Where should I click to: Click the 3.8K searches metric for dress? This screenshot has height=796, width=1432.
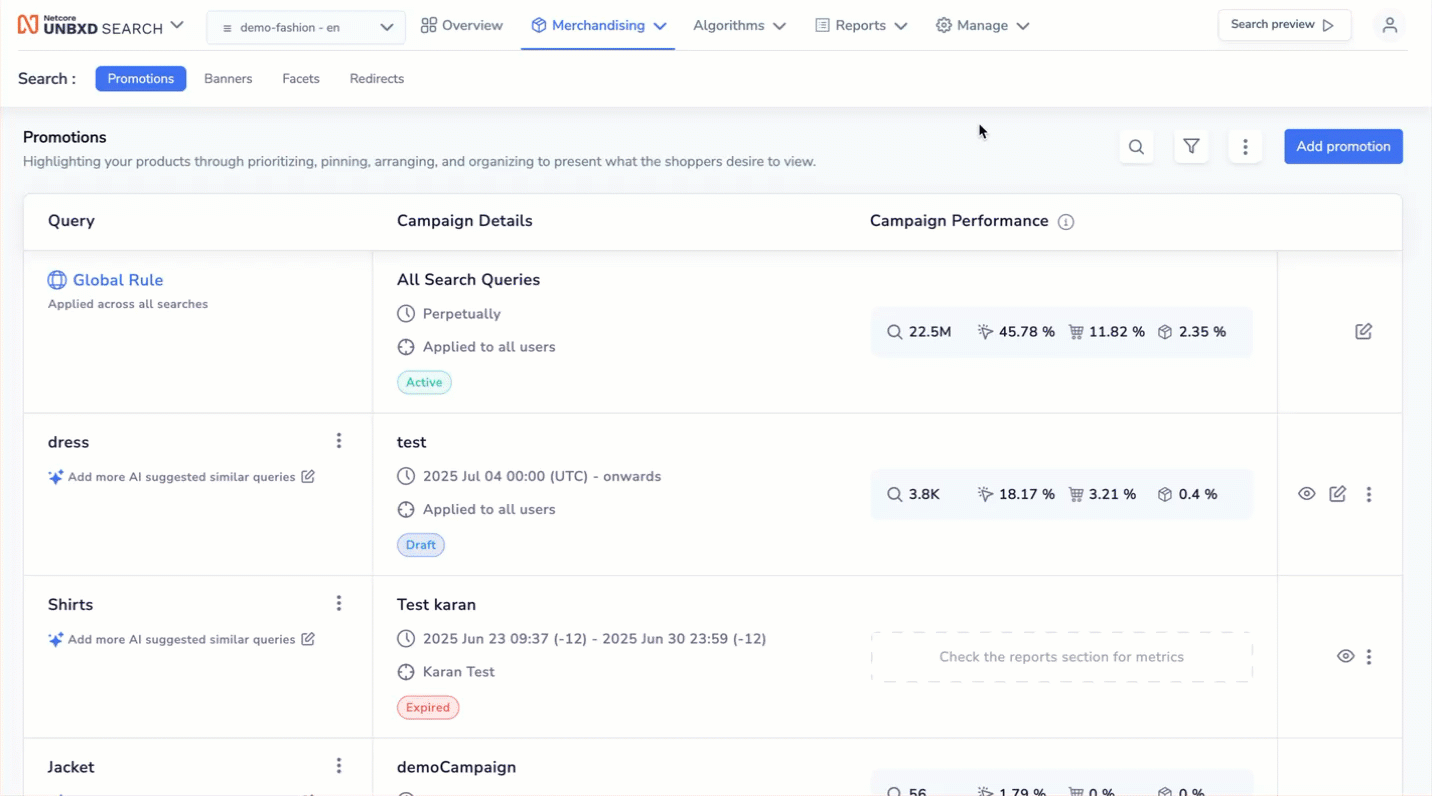pos(913,494)
